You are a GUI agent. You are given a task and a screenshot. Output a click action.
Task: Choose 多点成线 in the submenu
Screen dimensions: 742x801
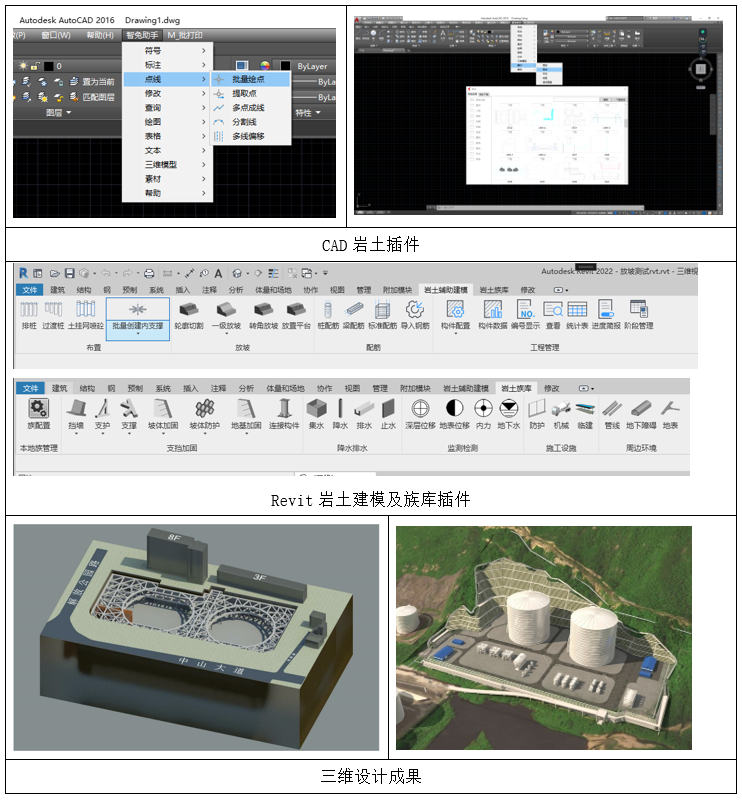point(248,108)
